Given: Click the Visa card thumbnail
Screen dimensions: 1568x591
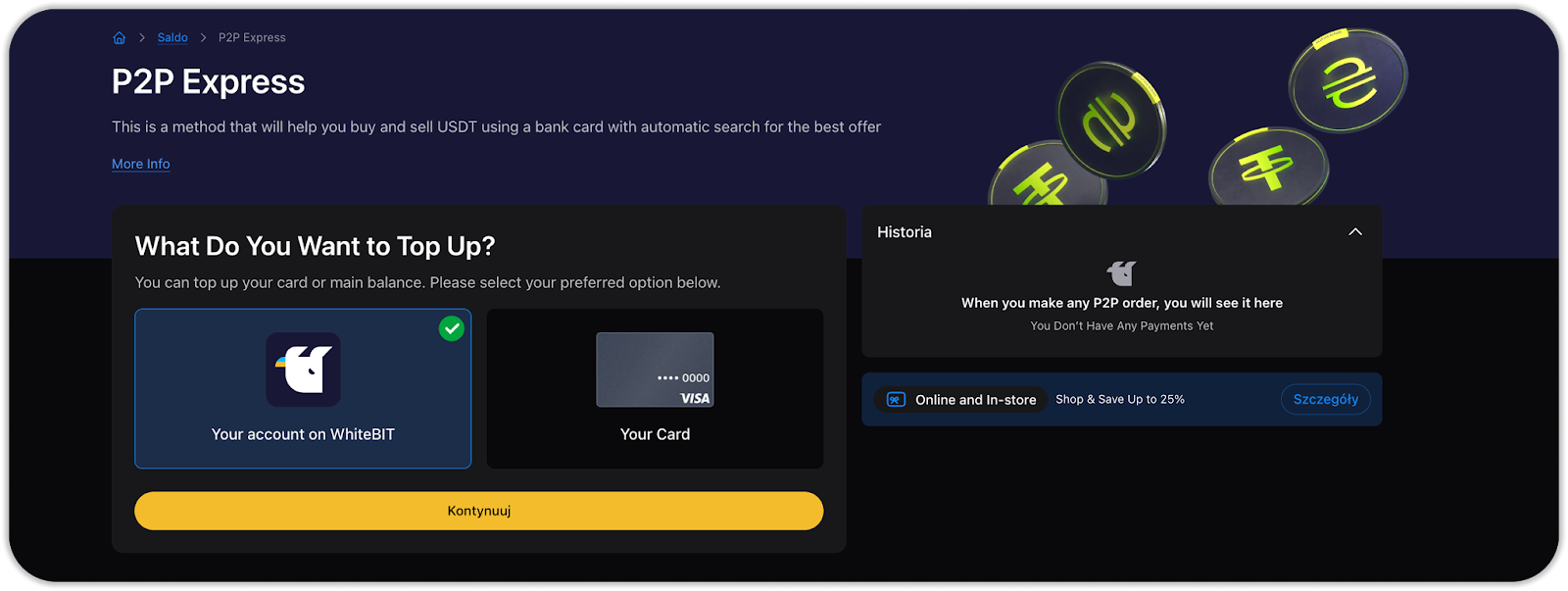Looking at the screenshot, I should [x=655, y=369].
